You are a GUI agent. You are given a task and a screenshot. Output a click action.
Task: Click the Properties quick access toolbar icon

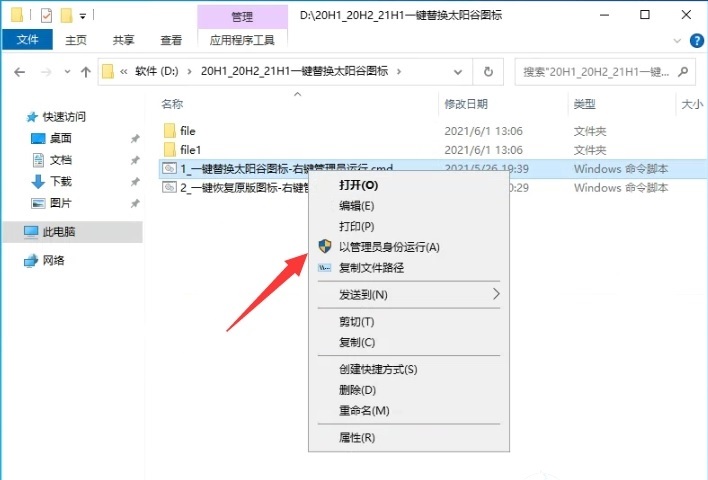(x=46, y=15)
